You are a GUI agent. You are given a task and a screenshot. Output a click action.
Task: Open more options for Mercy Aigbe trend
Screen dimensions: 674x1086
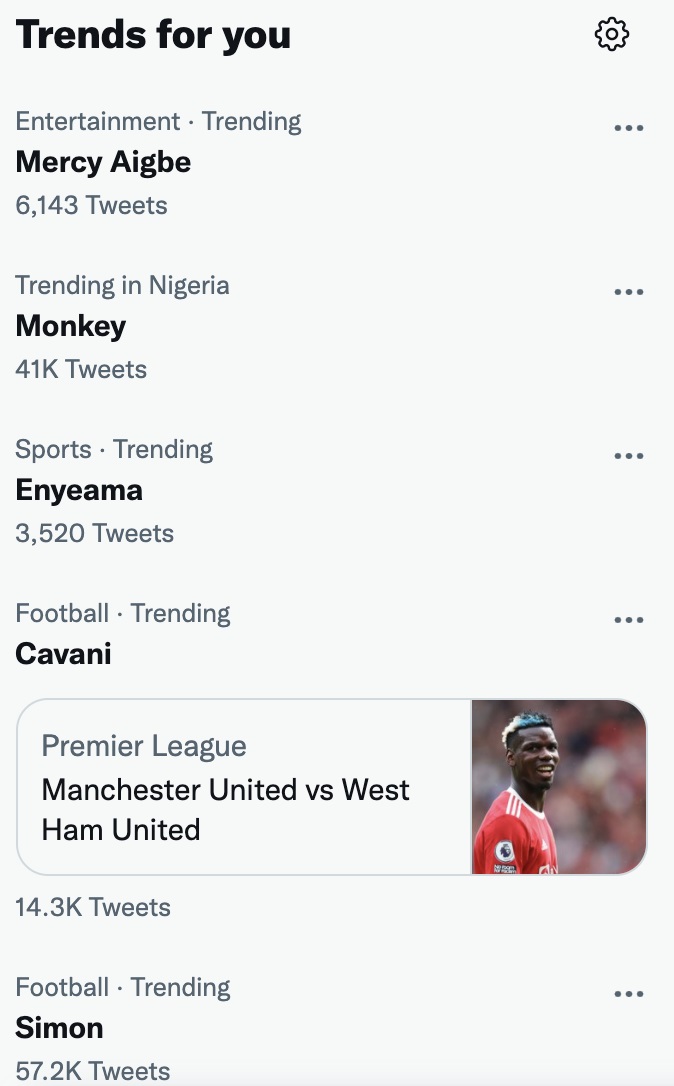coord(628,128)
